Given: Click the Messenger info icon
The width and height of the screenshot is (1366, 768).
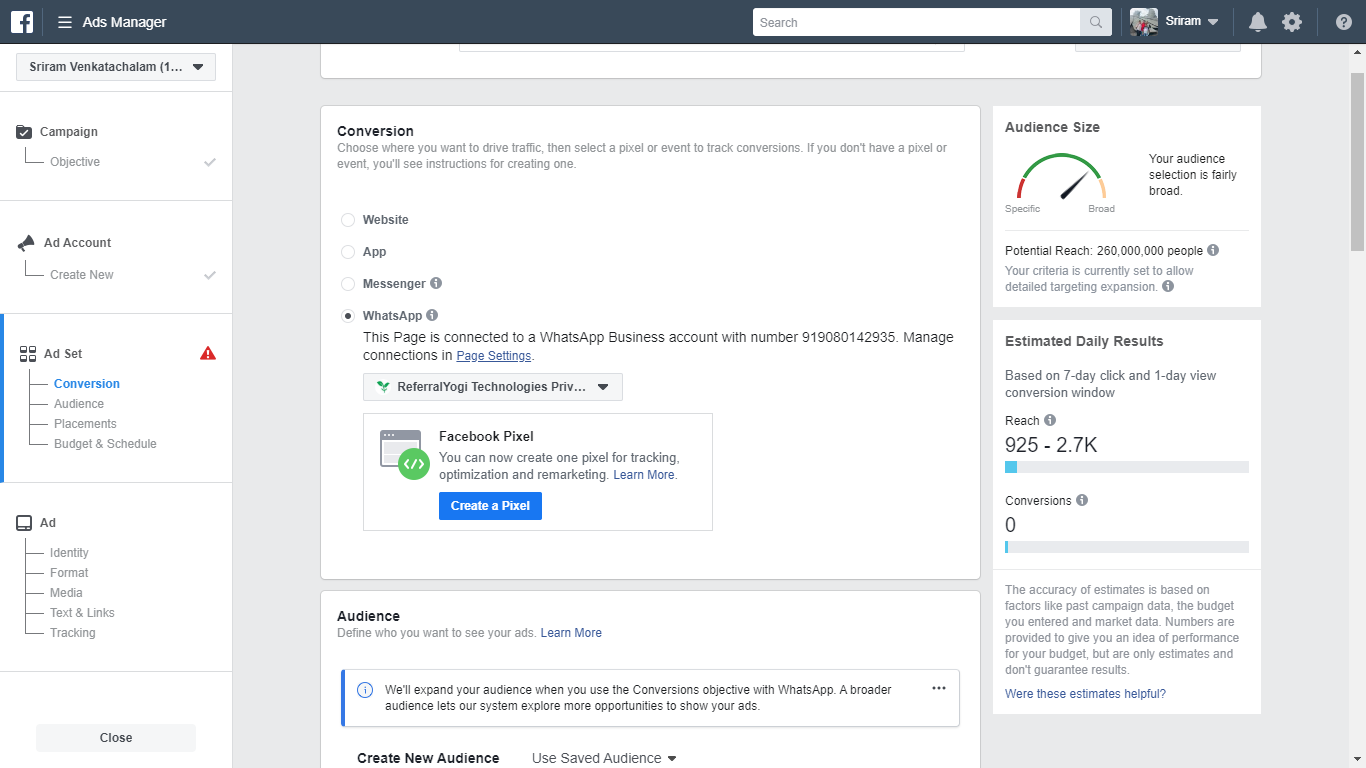Looking at the screenshot, I should (x=436, y=283).
